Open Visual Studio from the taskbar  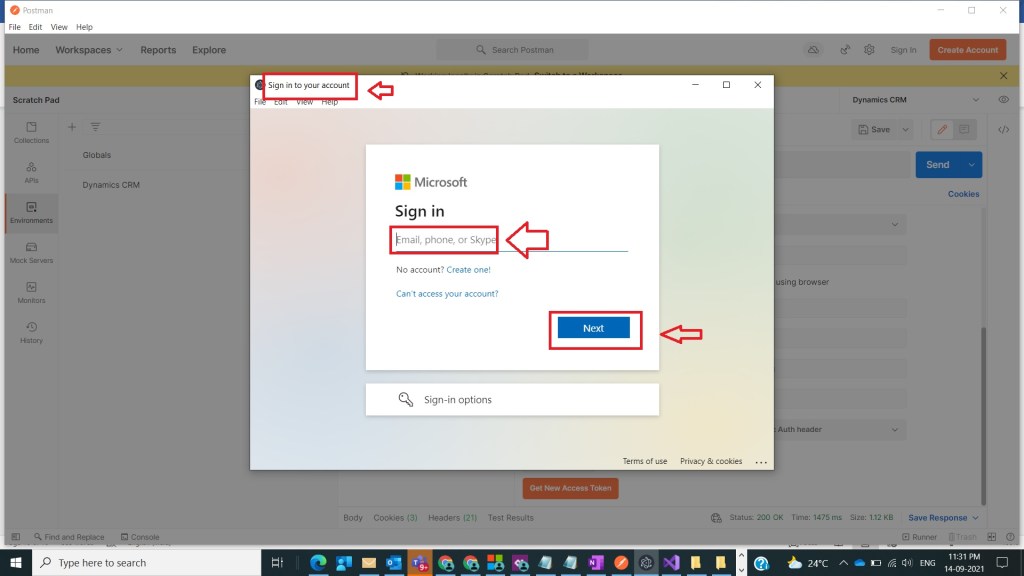tap(670, 563)
